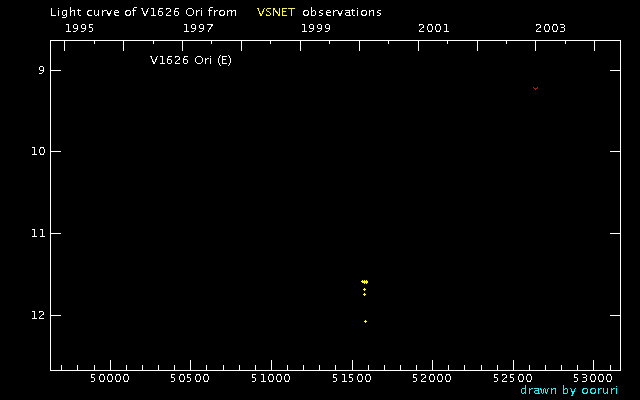Click the magnitude 10 axis label
The width and height of the screenshot is (640, 400).
pyautogui.click(x=38, y=151)
